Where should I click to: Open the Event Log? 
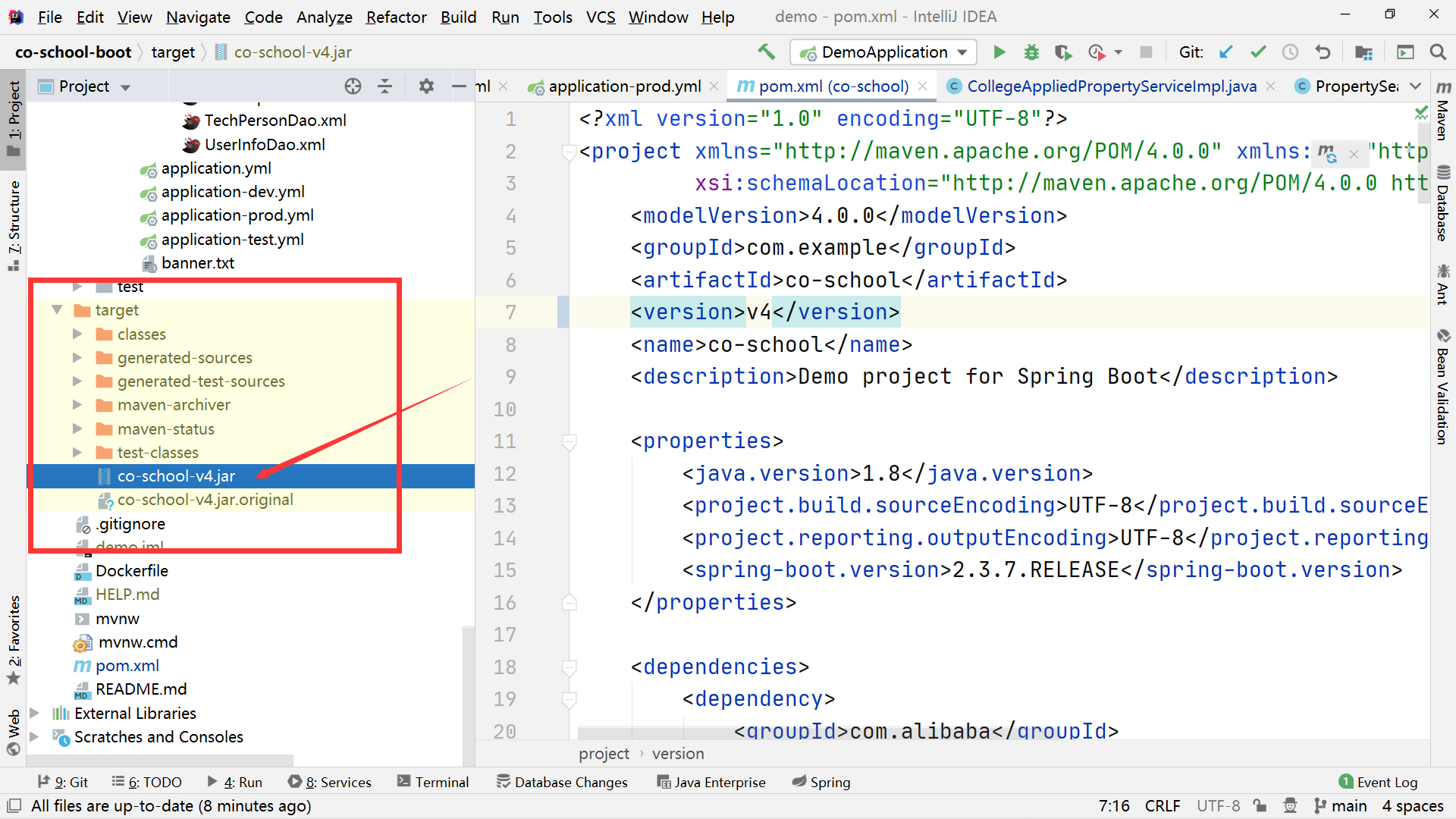pos(1378,782)
